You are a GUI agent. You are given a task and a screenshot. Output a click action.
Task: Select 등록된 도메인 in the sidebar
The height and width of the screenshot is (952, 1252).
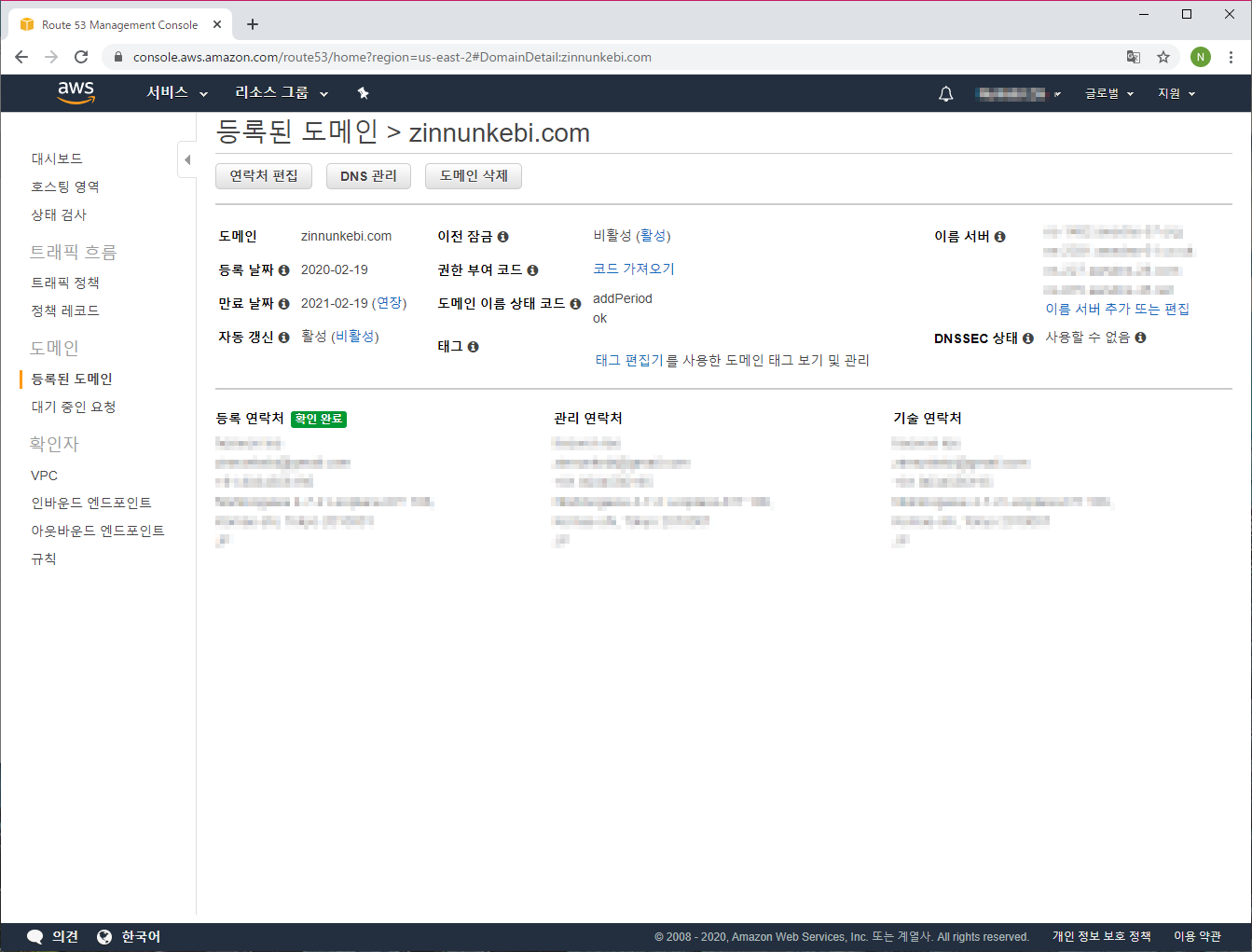72,379
